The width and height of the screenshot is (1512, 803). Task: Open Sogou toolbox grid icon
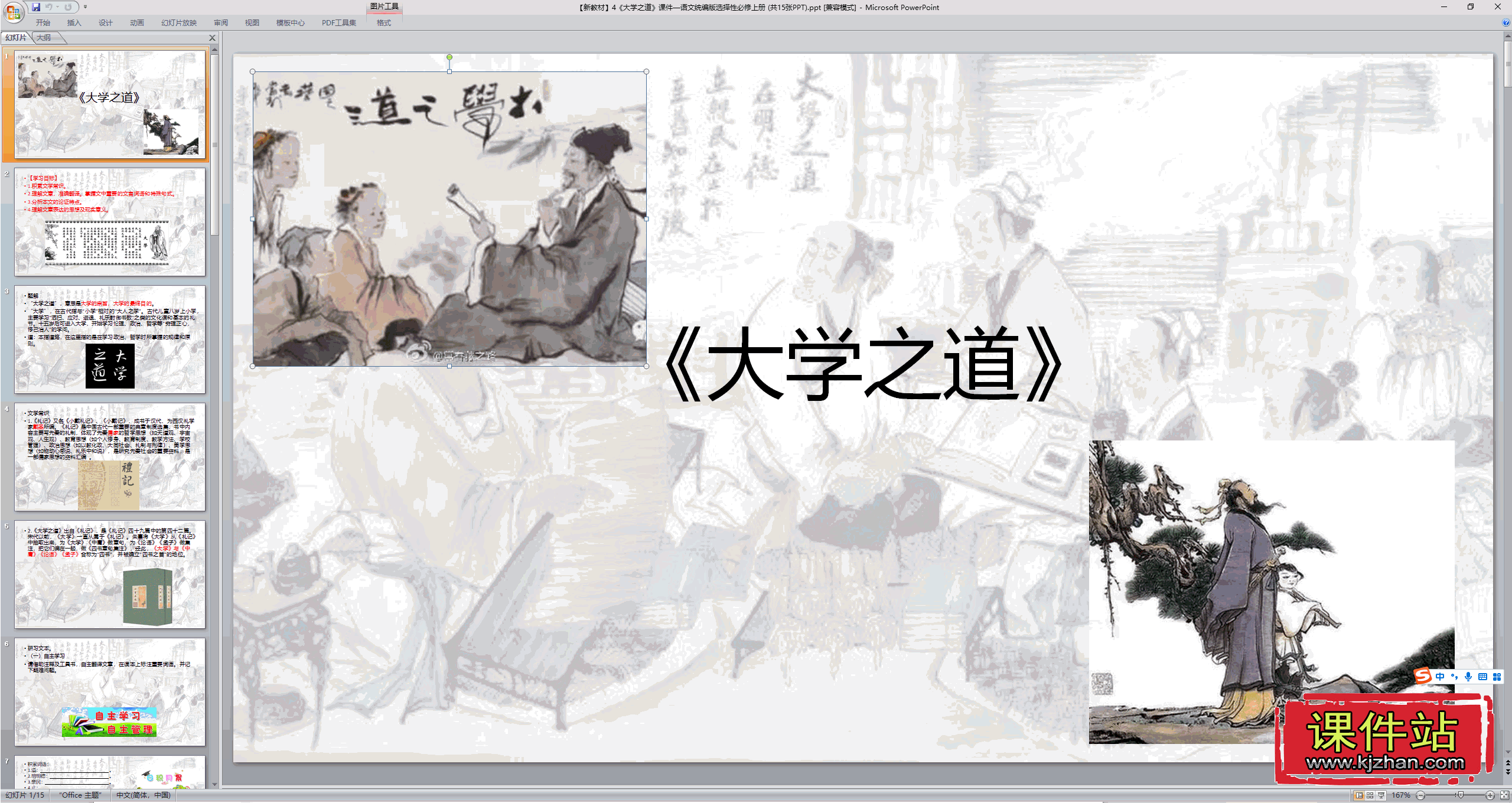tap(1497, 677)
